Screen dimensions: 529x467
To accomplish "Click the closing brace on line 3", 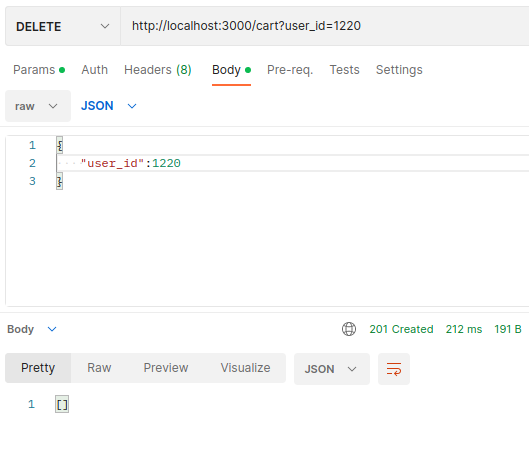I will pyautogui.click(x=59, y=181).
